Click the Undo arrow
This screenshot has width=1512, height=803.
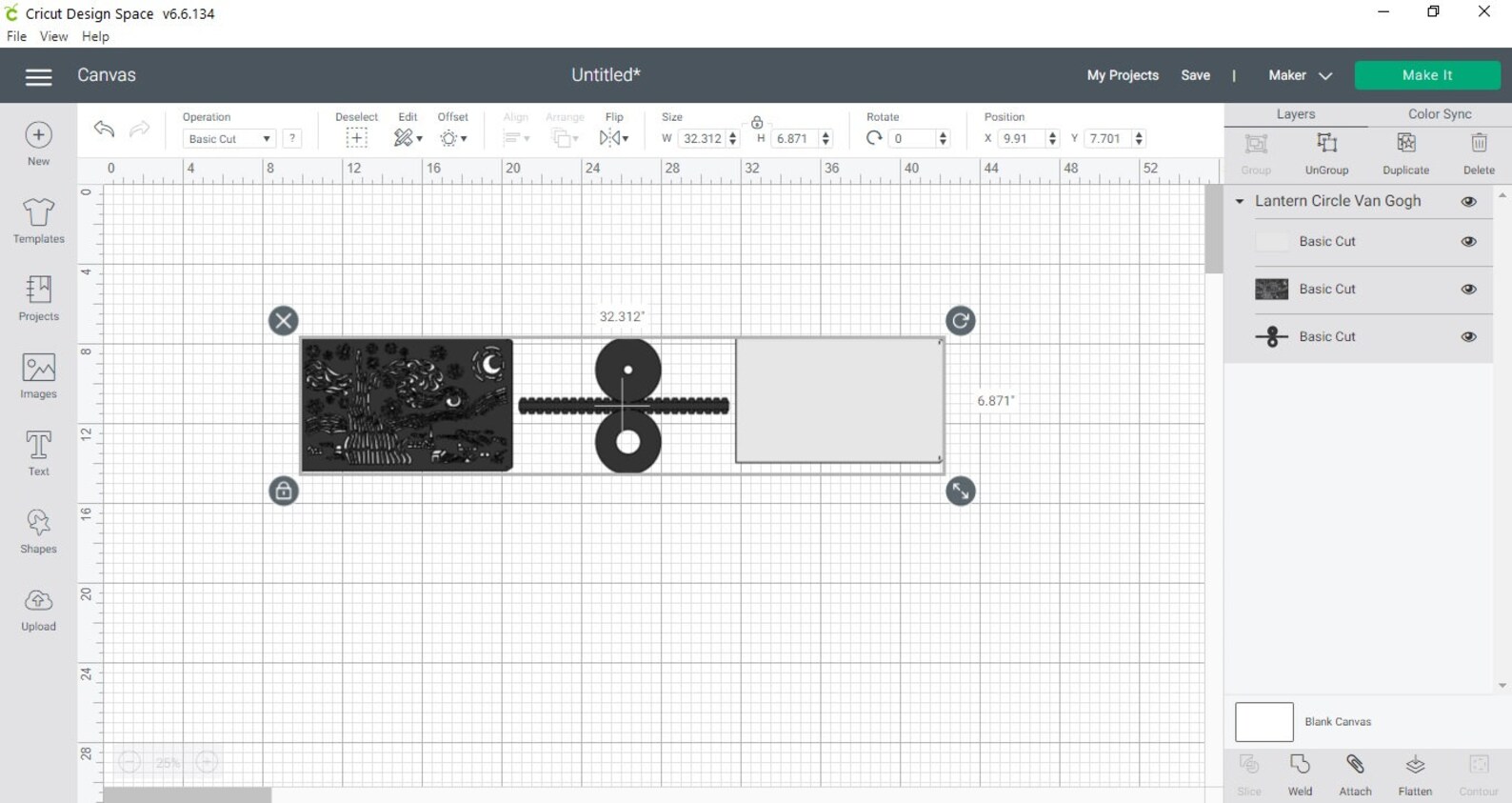104,129
